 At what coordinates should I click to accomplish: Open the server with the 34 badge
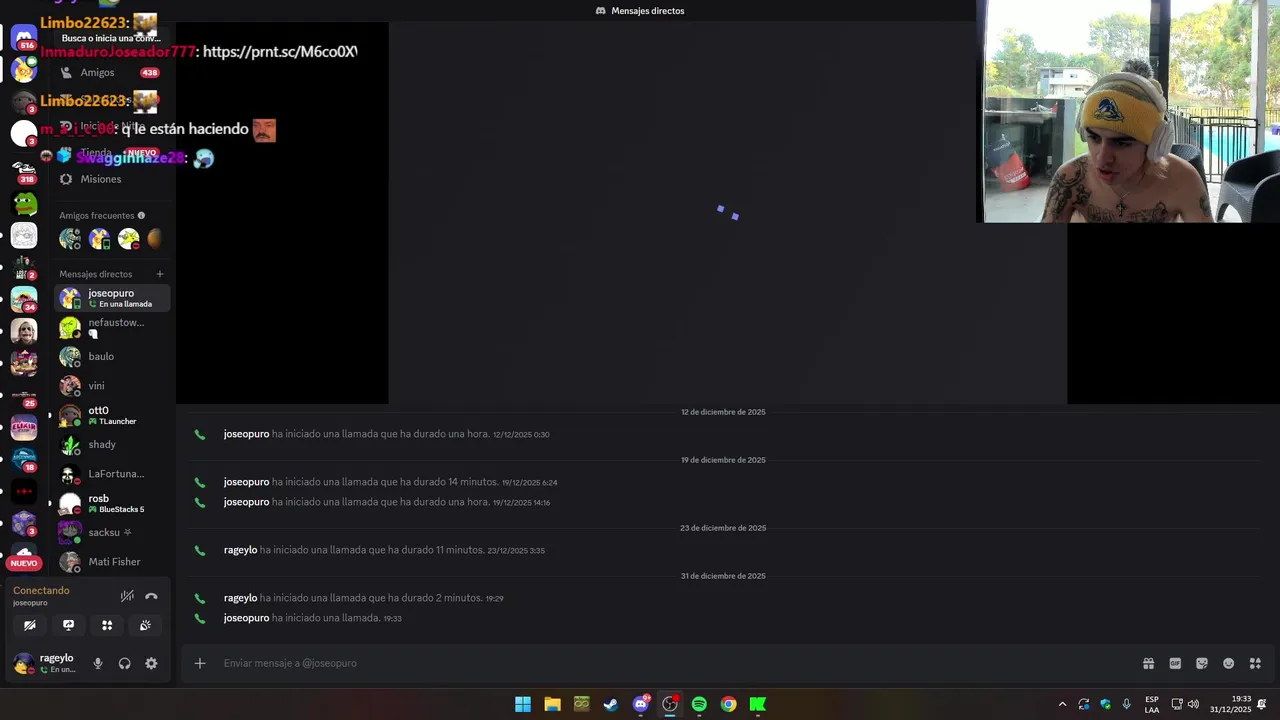pyautogui.click(x=24, y=299)
